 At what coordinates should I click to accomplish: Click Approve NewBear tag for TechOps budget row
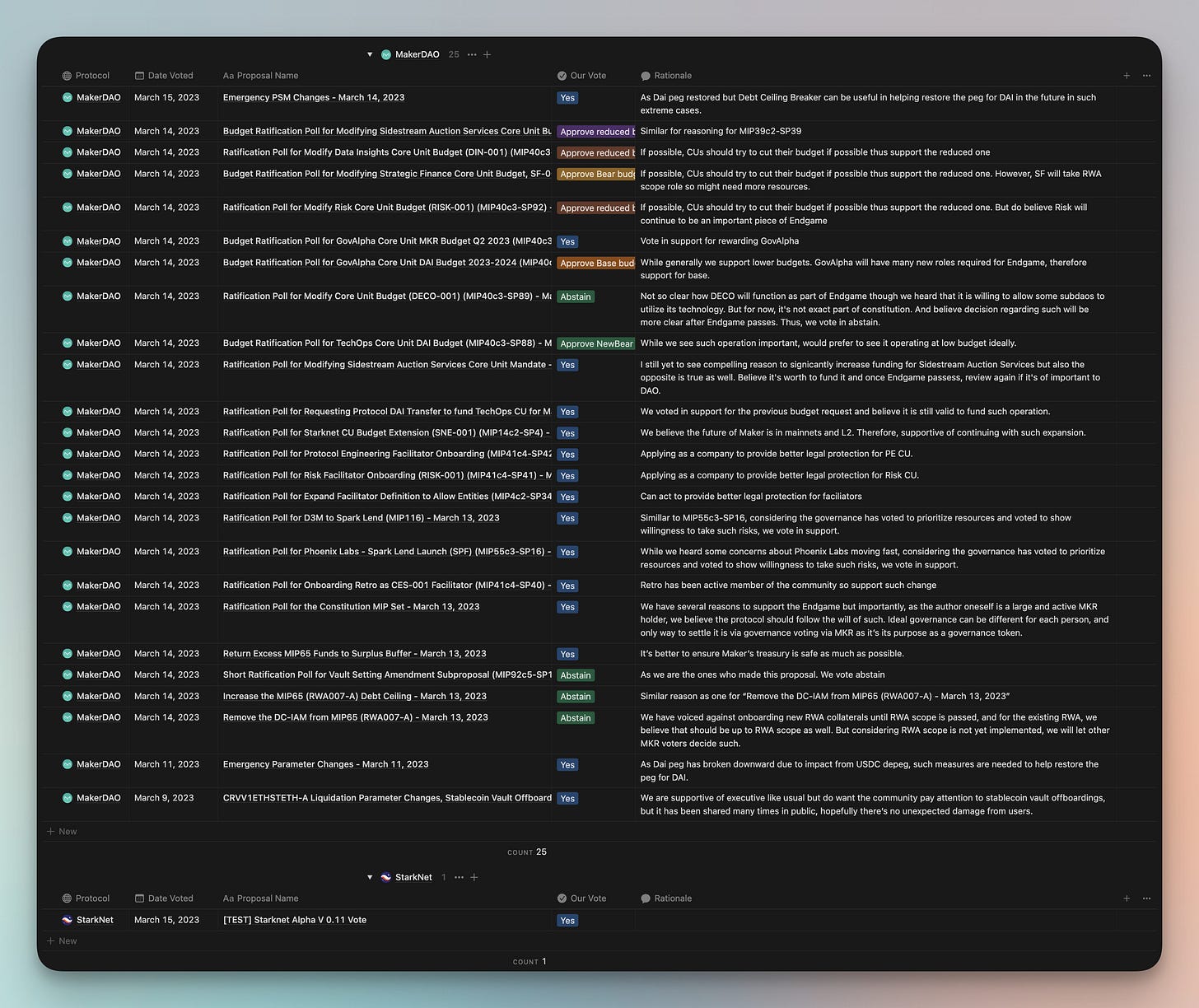[x=596, y=344]
